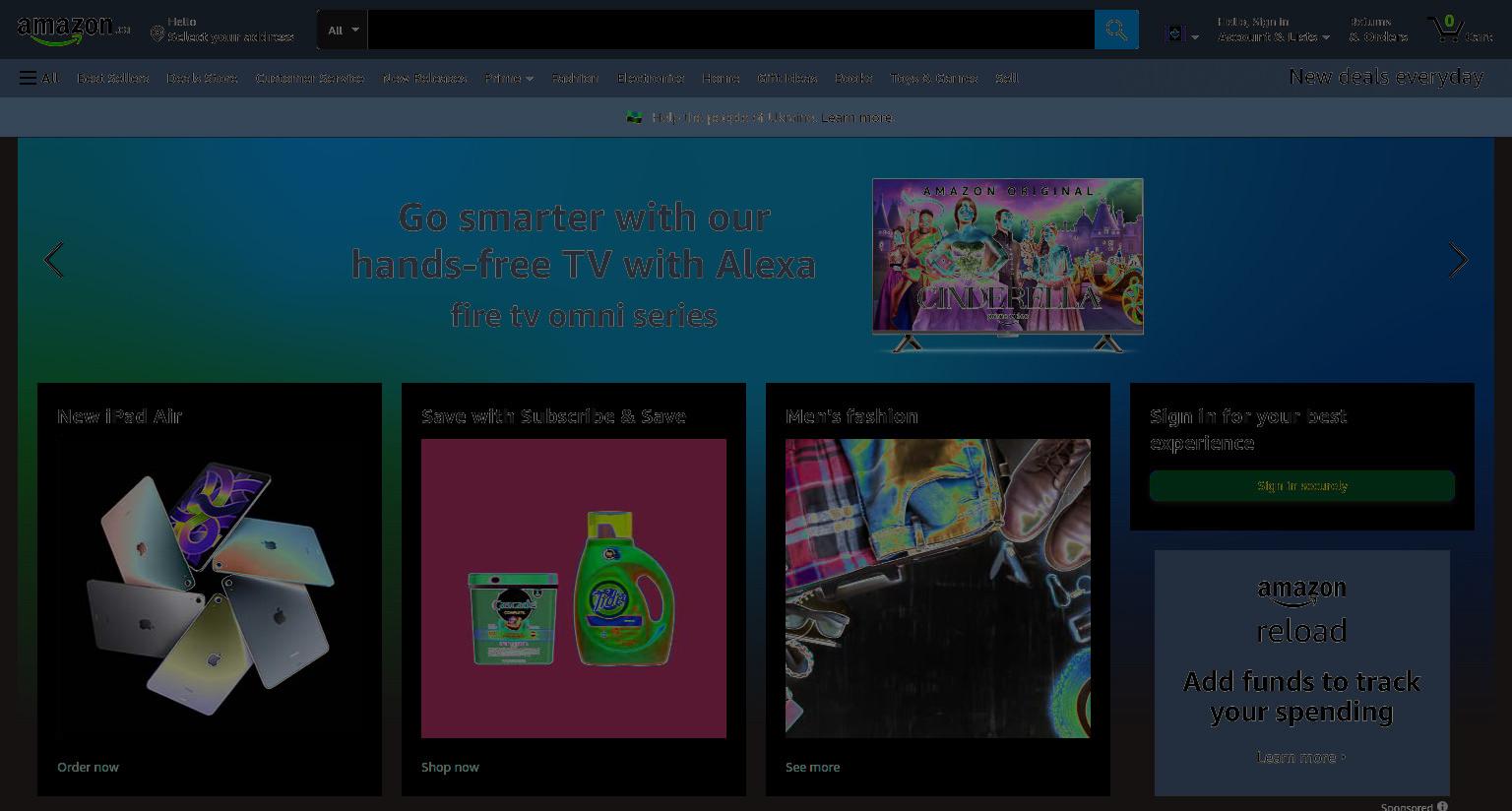
Task: Click Add funds to track your spending
Action: tap(1301, 696)
